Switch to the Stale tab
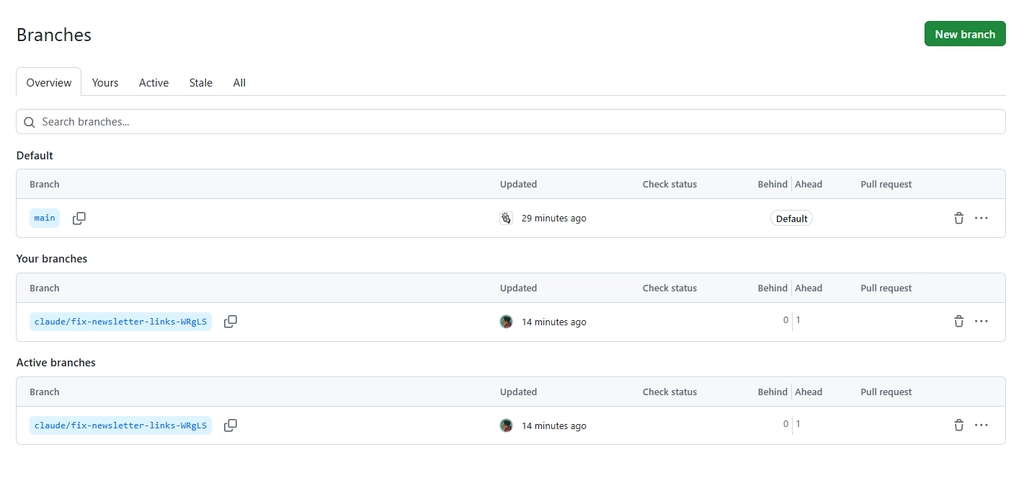Screen dimensions: 1024x481 [x=200, y=82]
